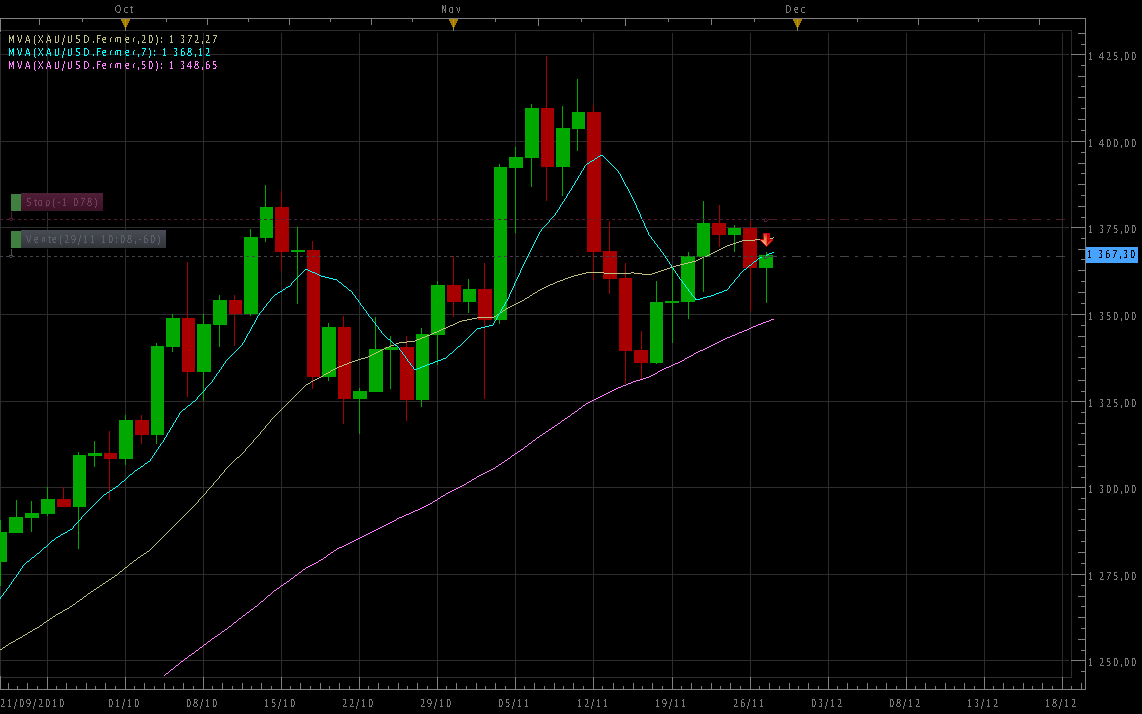Click the 18/12 date on time axis

1061,703
